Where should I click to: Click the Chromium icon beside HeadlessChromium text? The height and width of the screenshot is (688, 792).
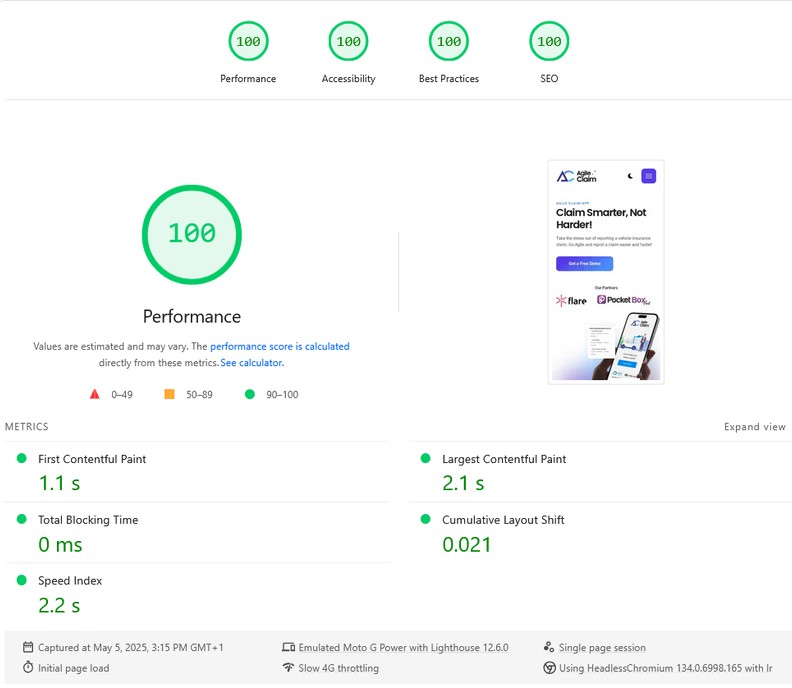click(549, 668)
